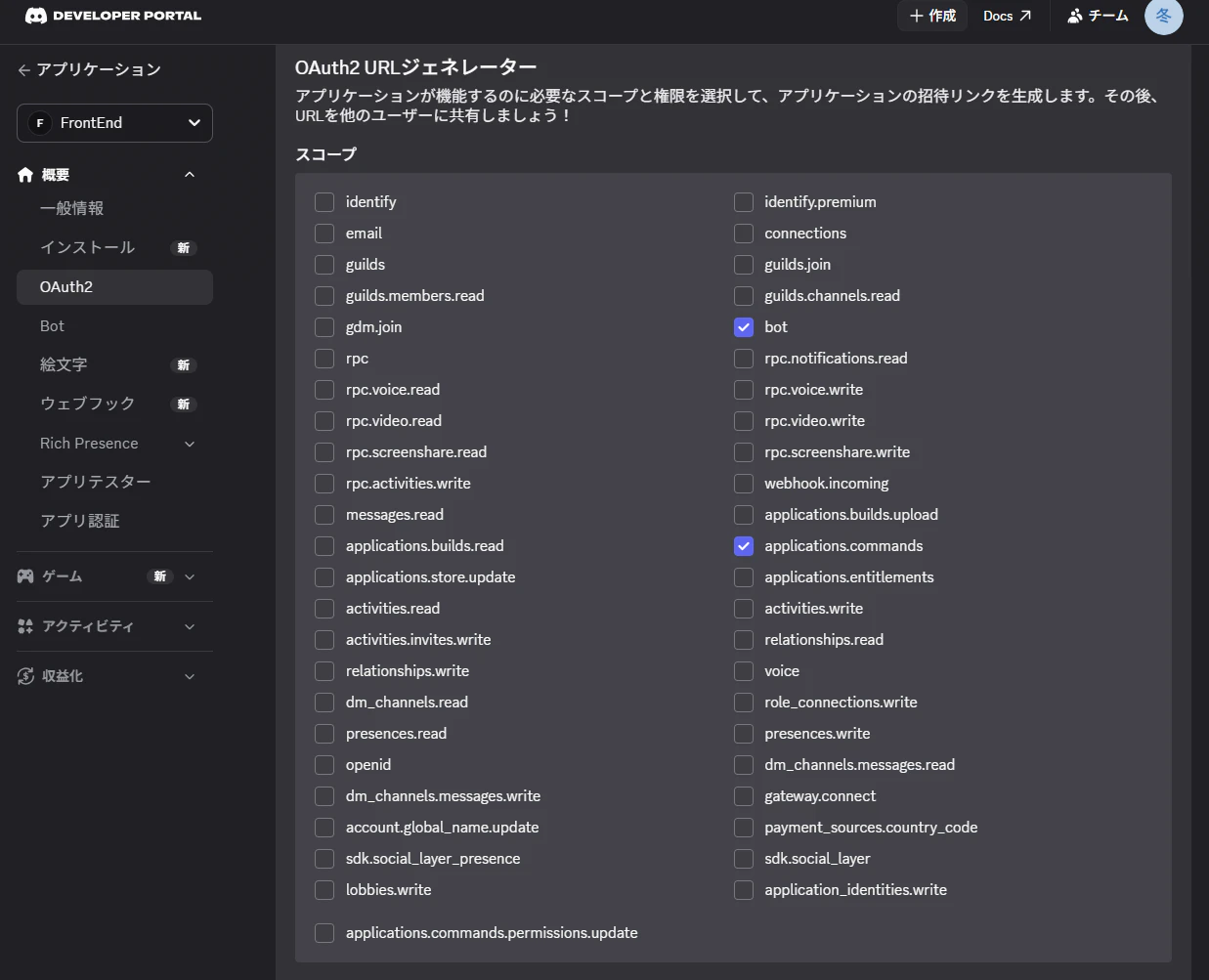Check application_identities.write scope
The width and height of the screenshot is (1209, 980).
(744, 890)
